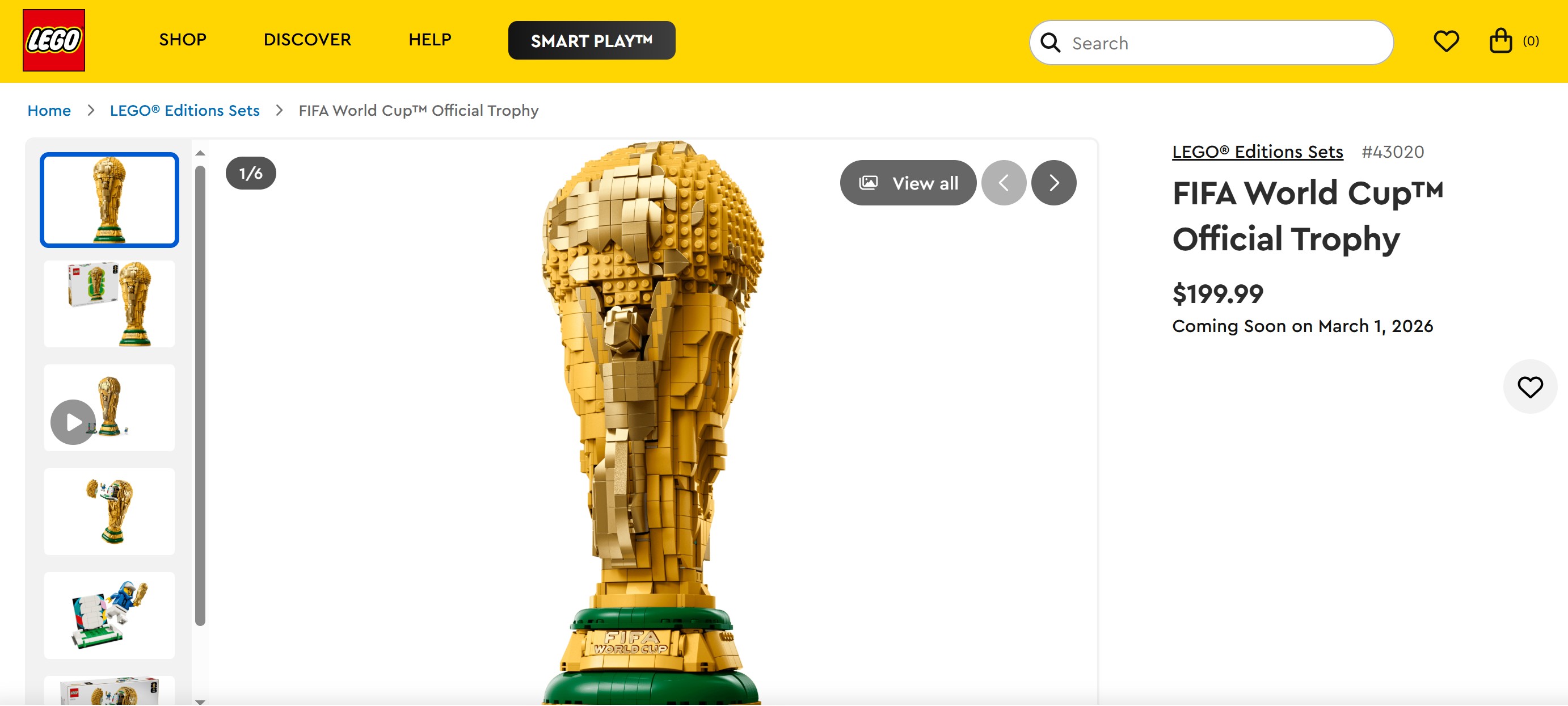
Task: Select the minifigure soccer scene thumbnail
Action: click(109, 615)
